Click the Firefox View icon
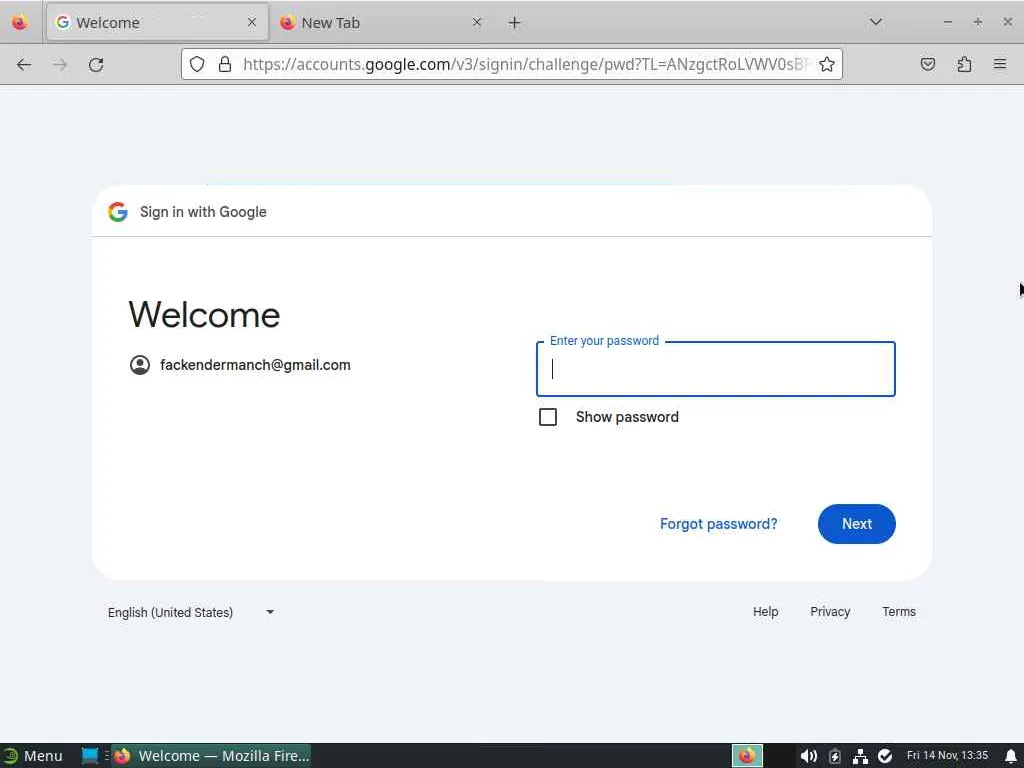The width and height of the screenshot is (1024, 768). [x=20, y=23]
